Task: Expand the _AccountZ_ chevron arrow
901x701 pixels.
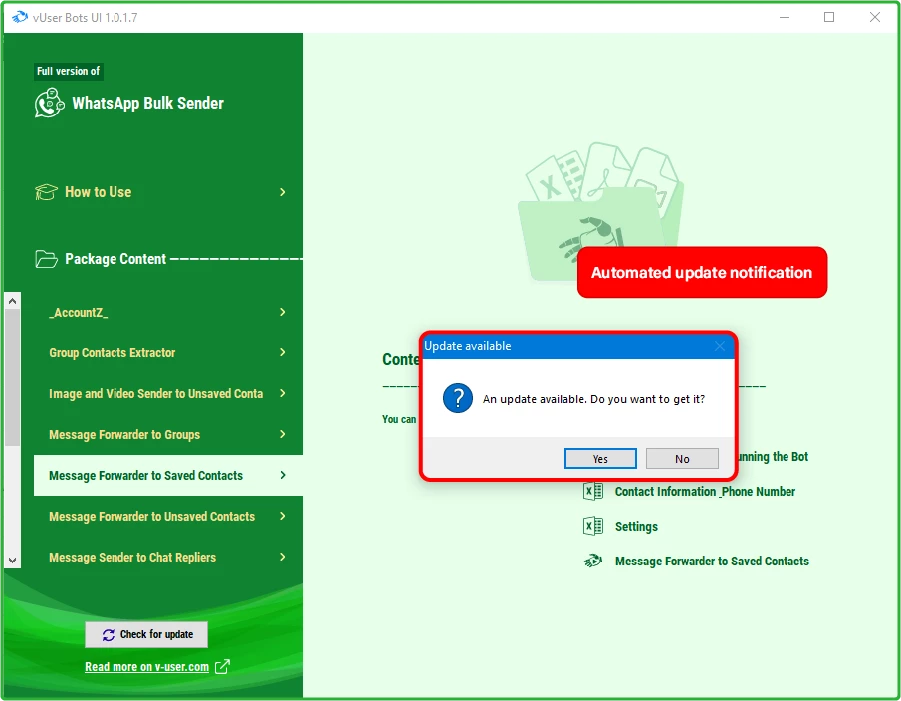Action: pos(283,312)
